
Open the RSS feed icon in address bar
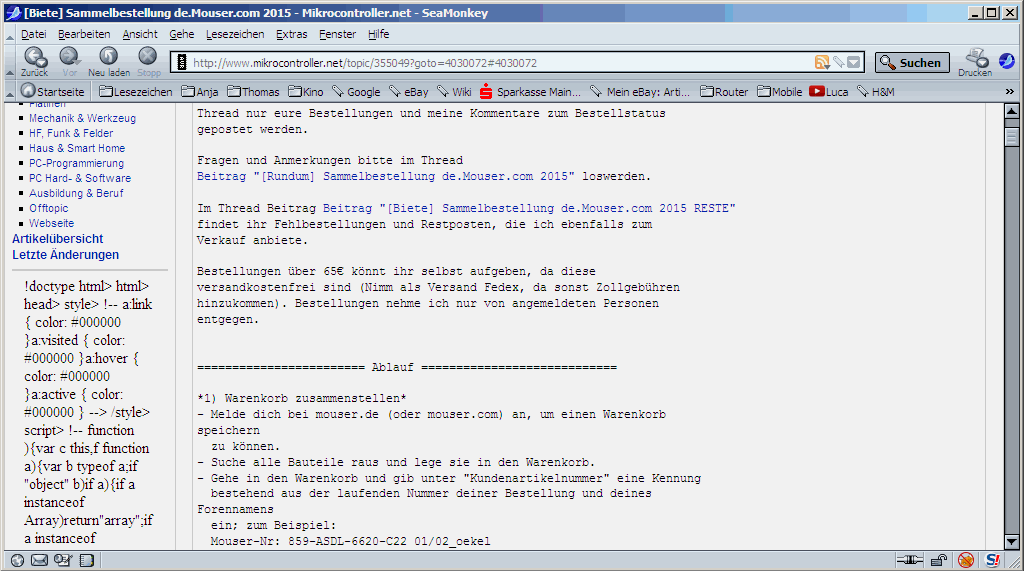click(822, 62)
